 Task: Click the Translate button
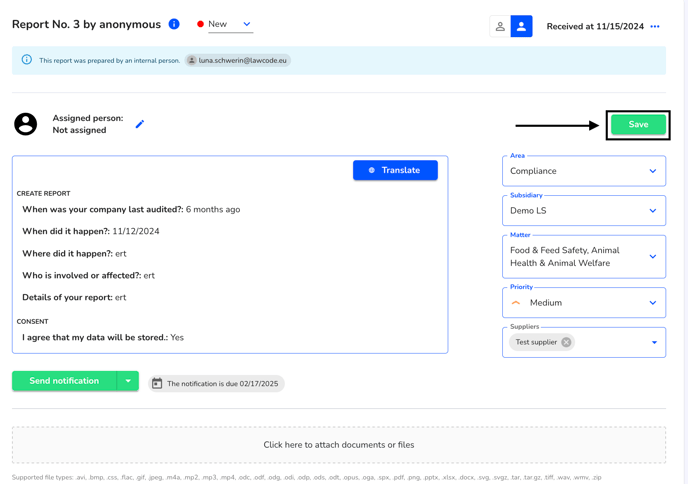395,170
